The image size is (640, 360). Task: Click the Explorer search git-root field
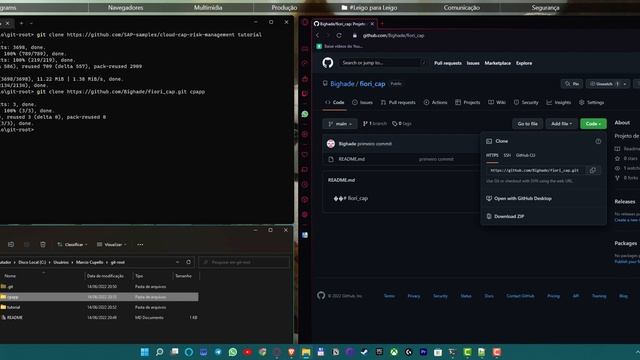[x=244, y=262]
